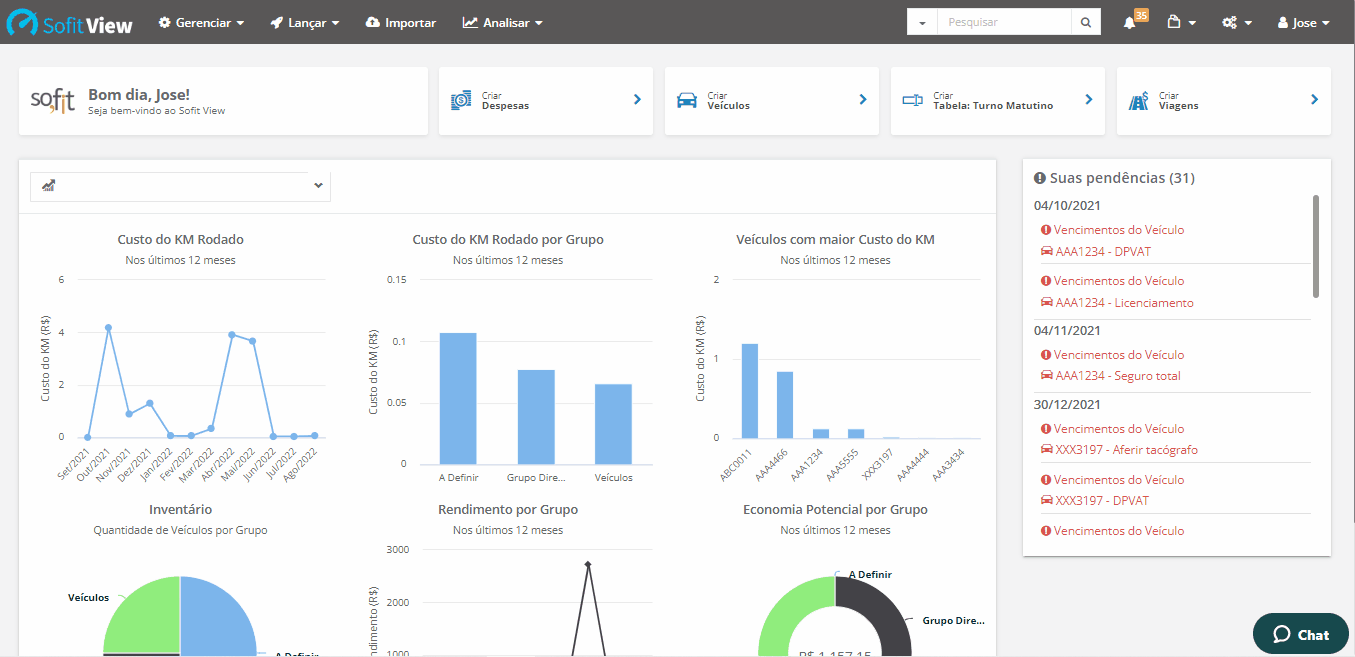The image size is (1355, 657).
Task: Click the Veículos com maior Custo do KM title
Action: tap(835, 240)
